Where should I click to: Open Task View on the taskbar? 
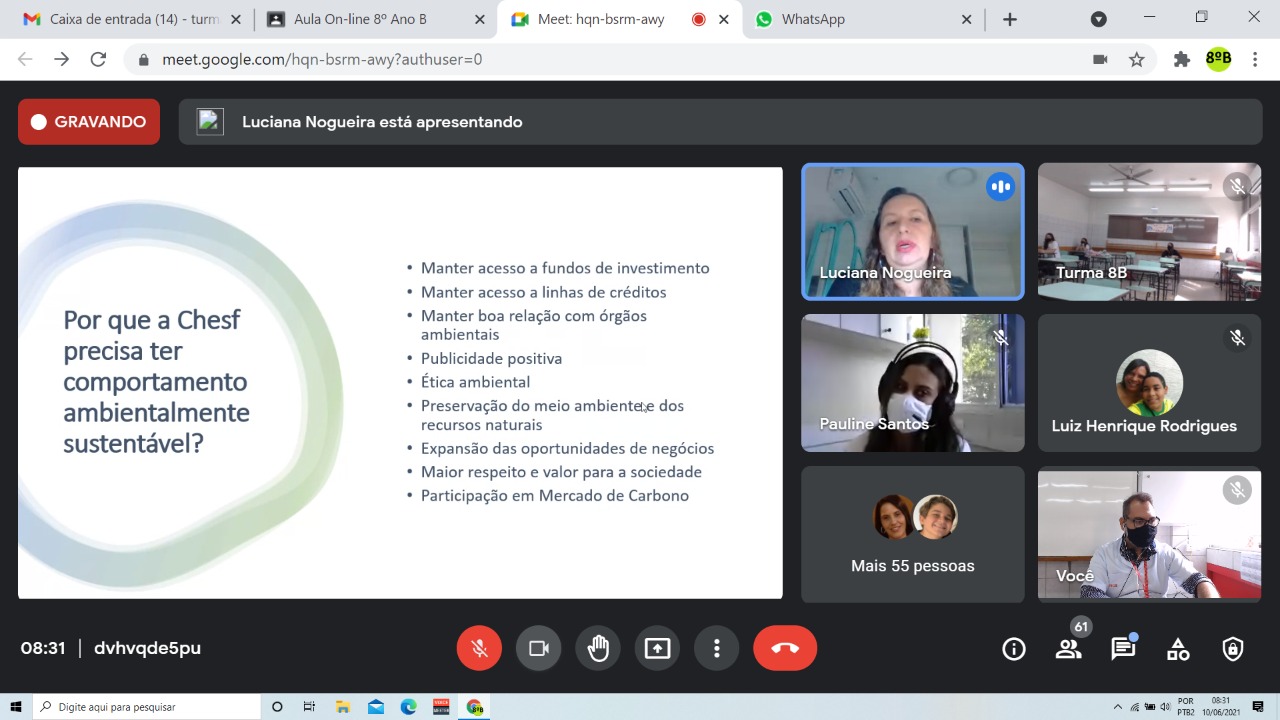pos(309,707)
